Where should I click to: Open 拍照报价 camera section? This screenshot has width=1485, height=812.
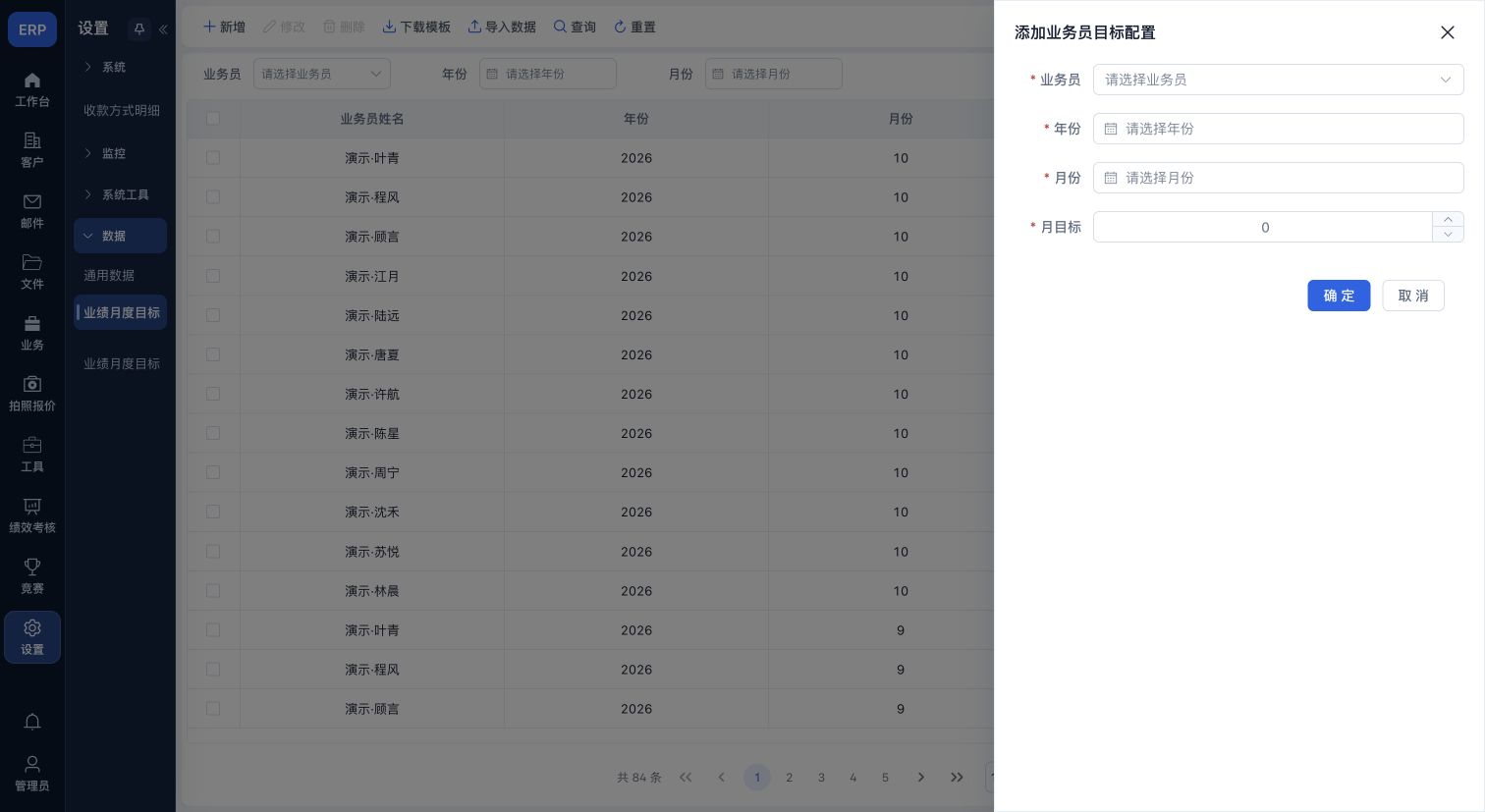click(32, 394)
